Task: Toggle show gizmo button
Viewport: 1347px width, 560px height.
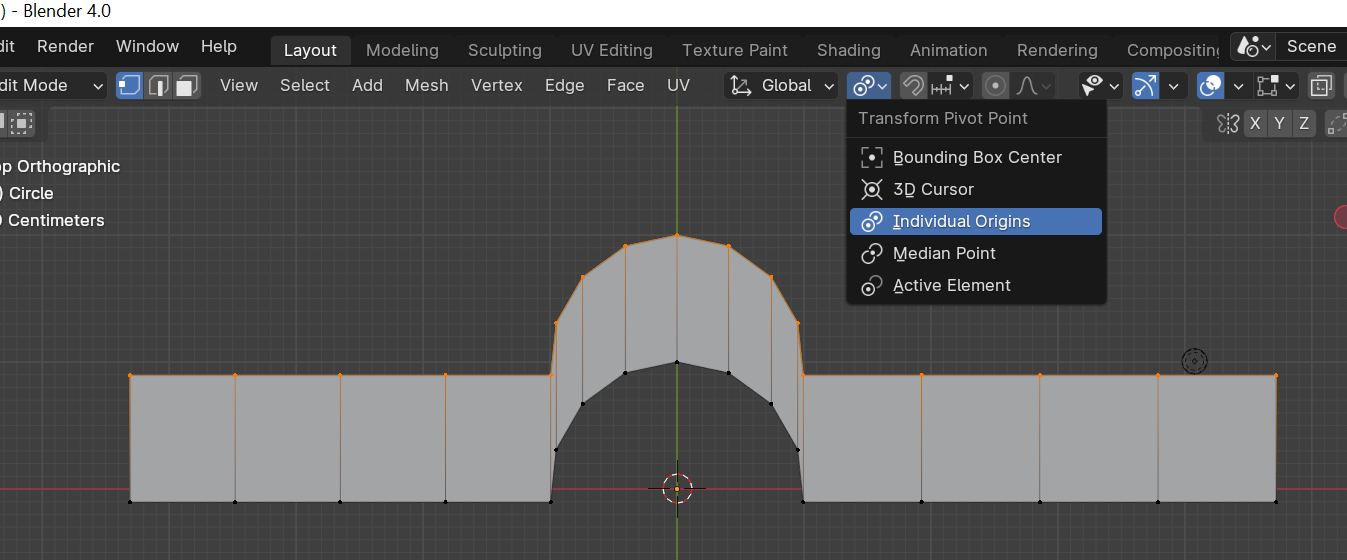Action: click(1145, 86)
